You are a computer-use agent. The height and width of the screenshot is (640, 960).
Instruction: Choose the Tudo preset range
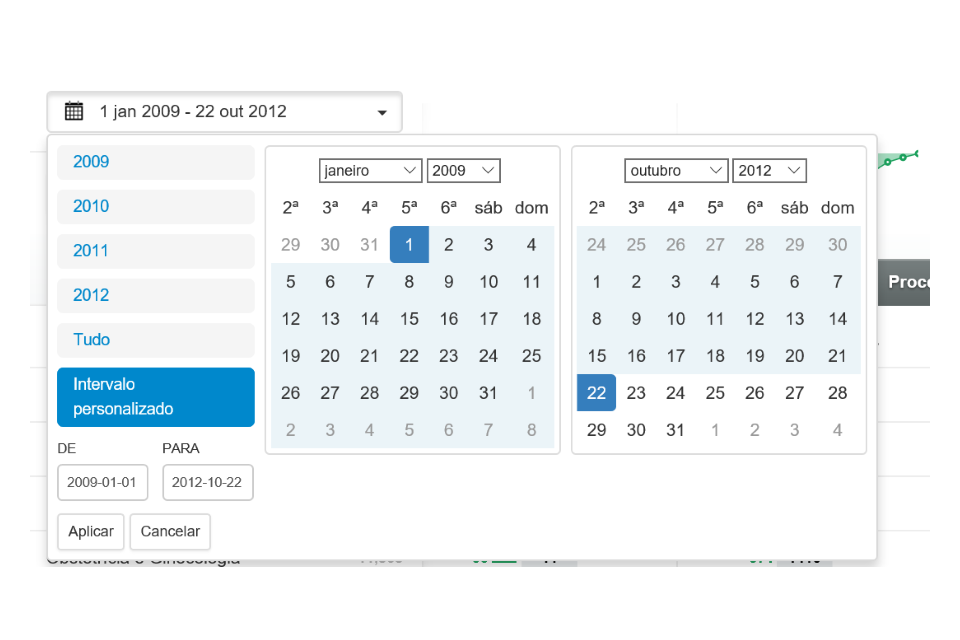156,340
